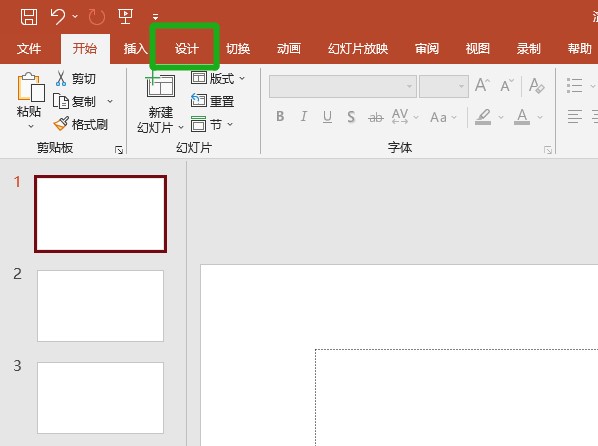This screenshot has height=446, width=598.
Task: Open the 文件 menu tab
Action: point(29,48)
